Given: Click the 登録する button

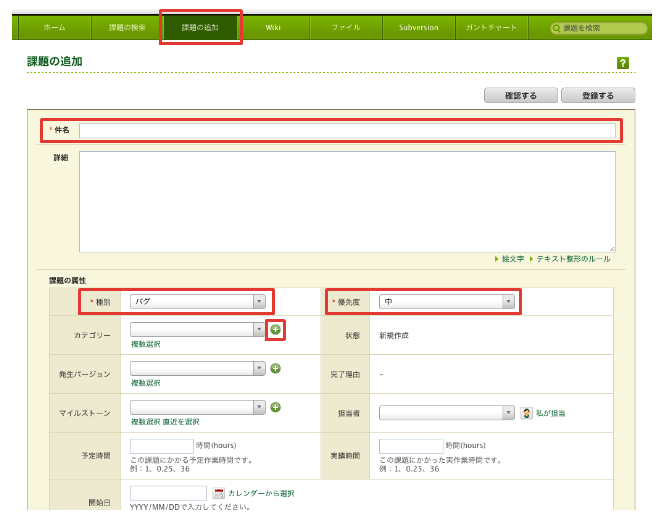Looking at the screenshot, I should tap(598, 95).
